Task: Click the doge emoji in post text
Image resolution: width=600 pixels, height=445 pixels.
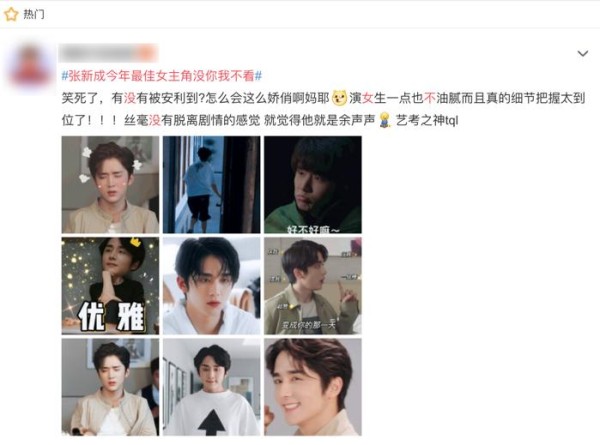Action: click(339, 98)
